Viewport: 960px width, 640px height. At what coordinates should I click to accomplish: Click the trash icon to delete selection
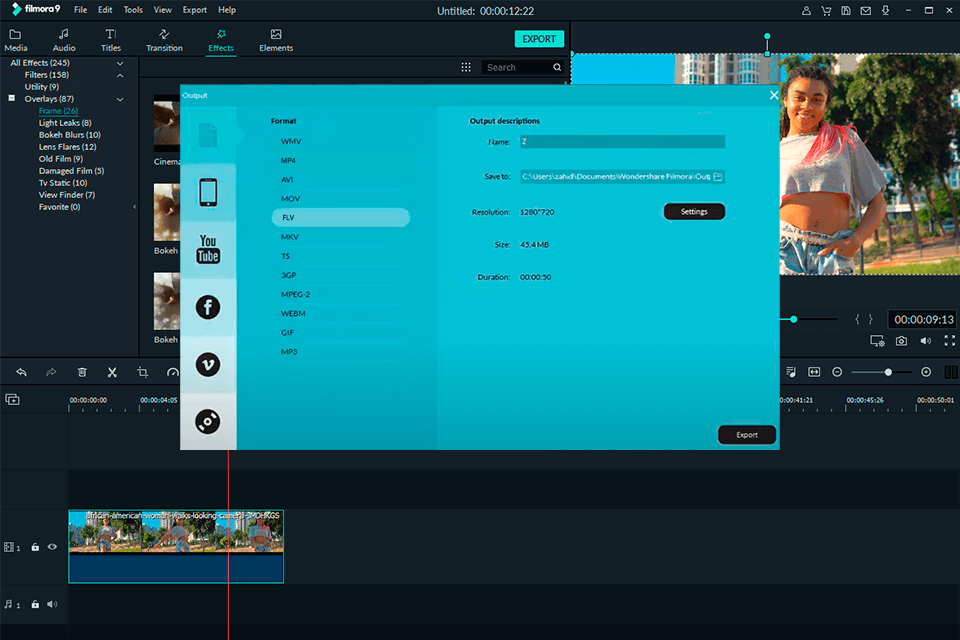82,371
